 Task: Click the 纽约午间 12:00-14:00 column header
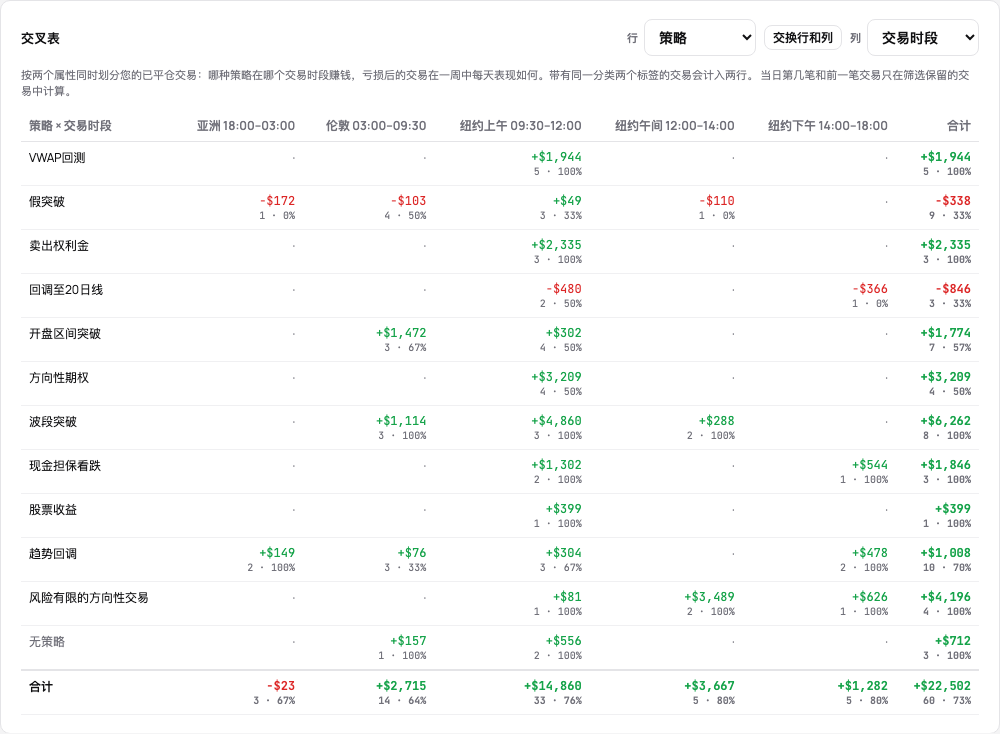coord(674,126)
